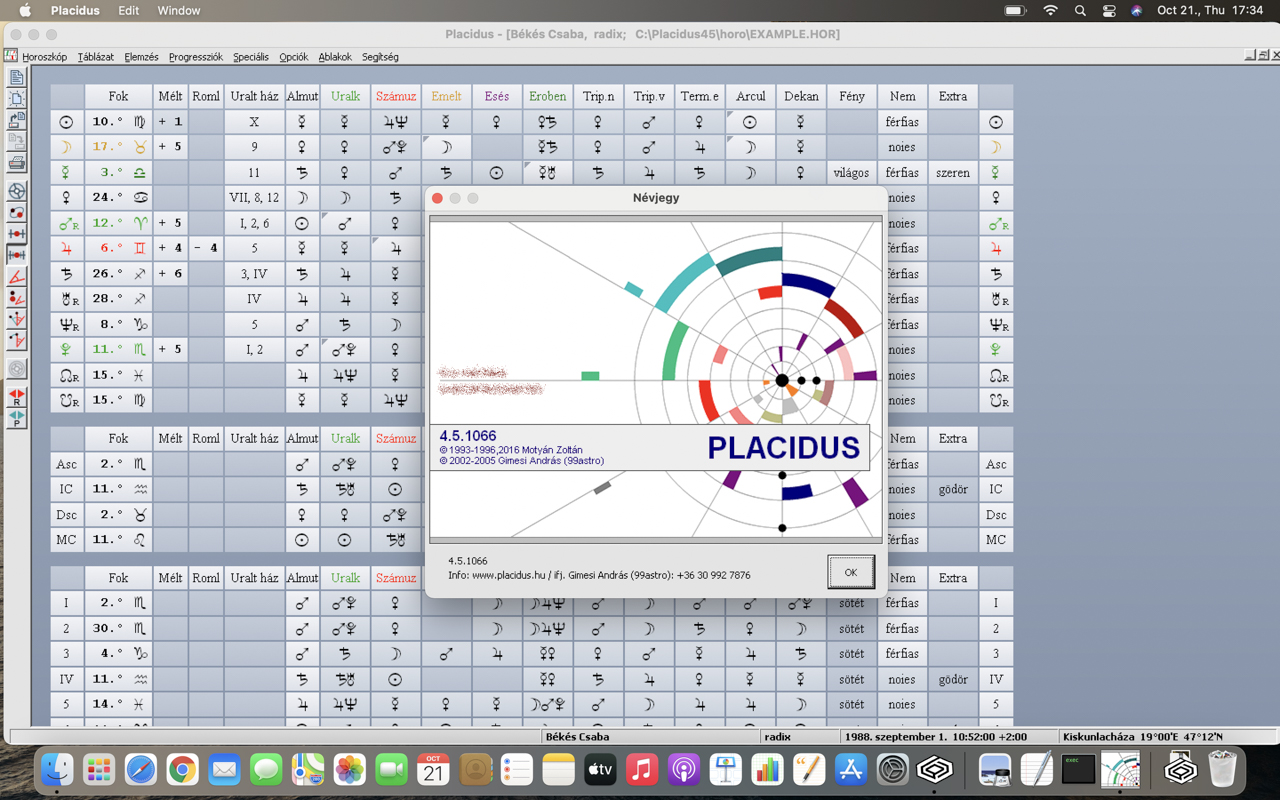
Task: Click the Trip.v column header
Action: (x=649, y=96)
